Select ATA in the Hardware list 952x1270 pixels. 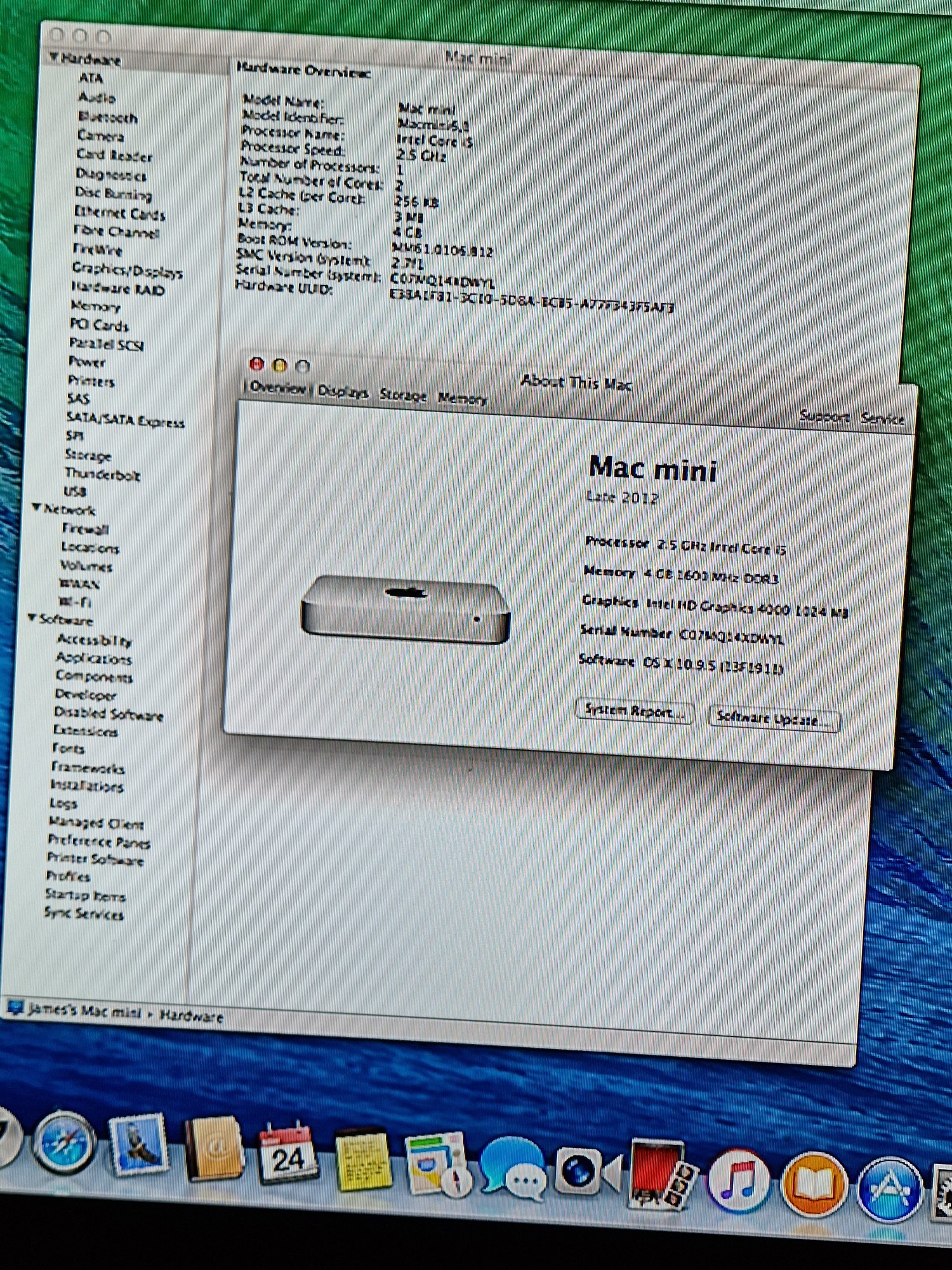91,78
